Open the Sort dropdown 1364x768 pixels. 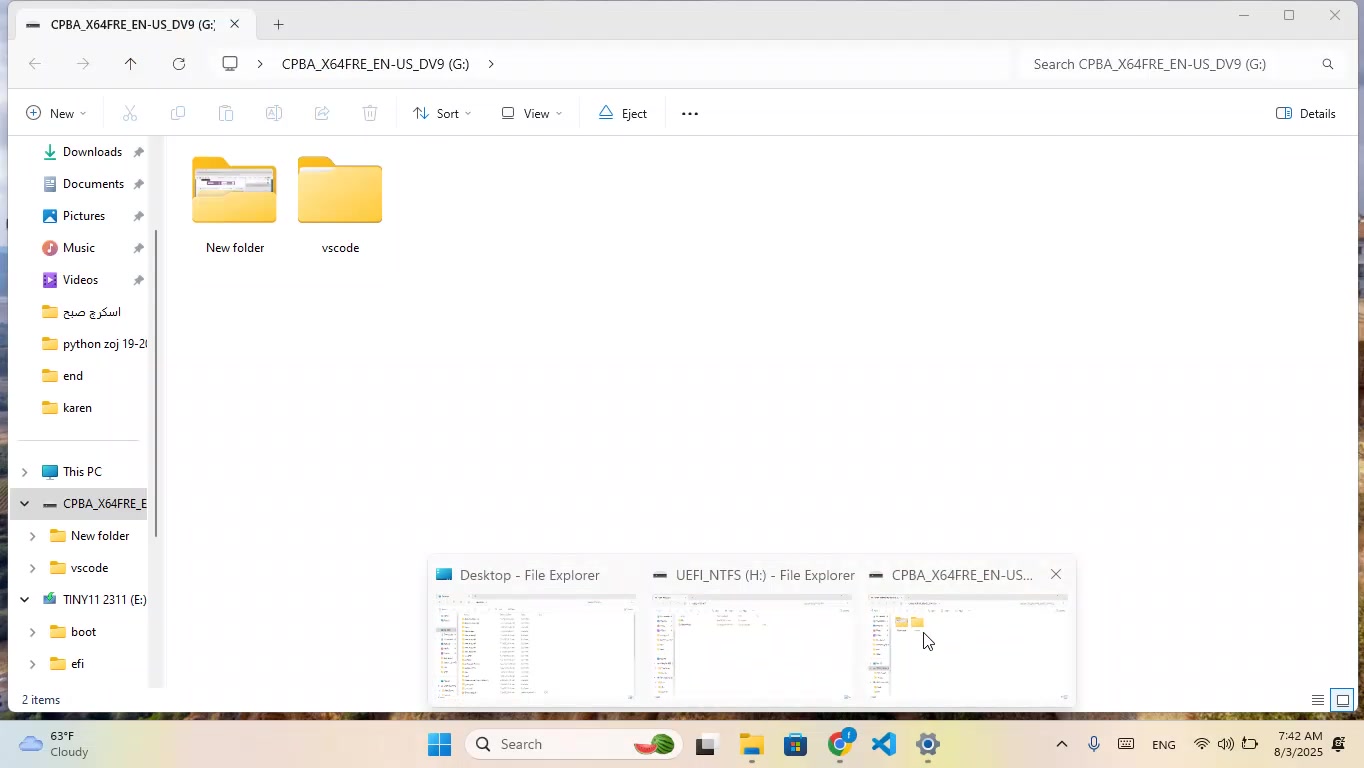441,114
